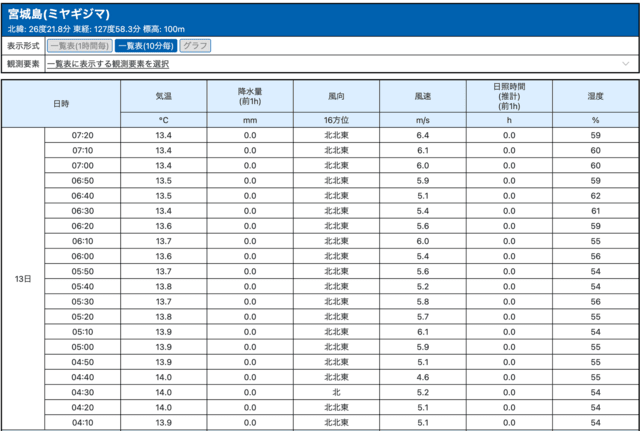The image size is (640, 431).
Task: Select the 07:20 time row
Action: click(x=83, y=135)
